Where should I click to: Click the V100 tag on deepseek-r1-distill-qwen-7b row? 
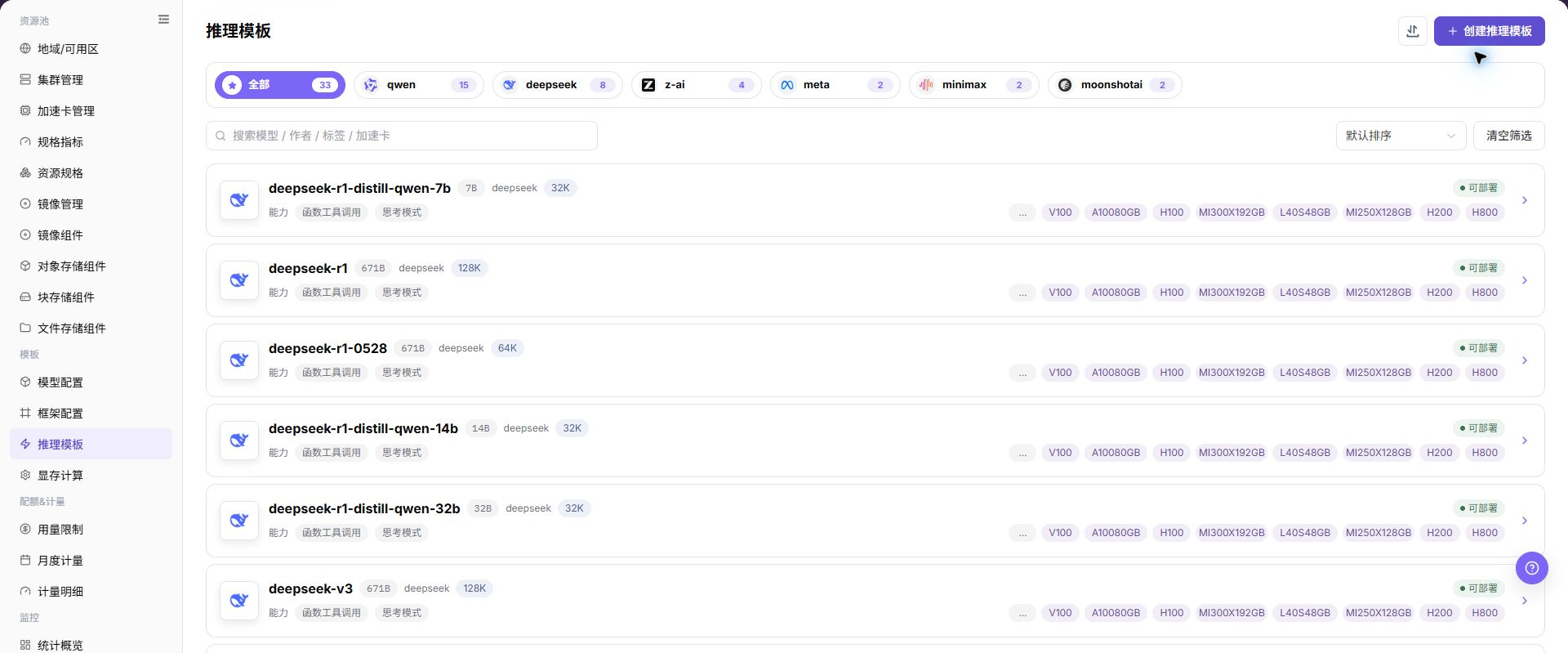1060,212
